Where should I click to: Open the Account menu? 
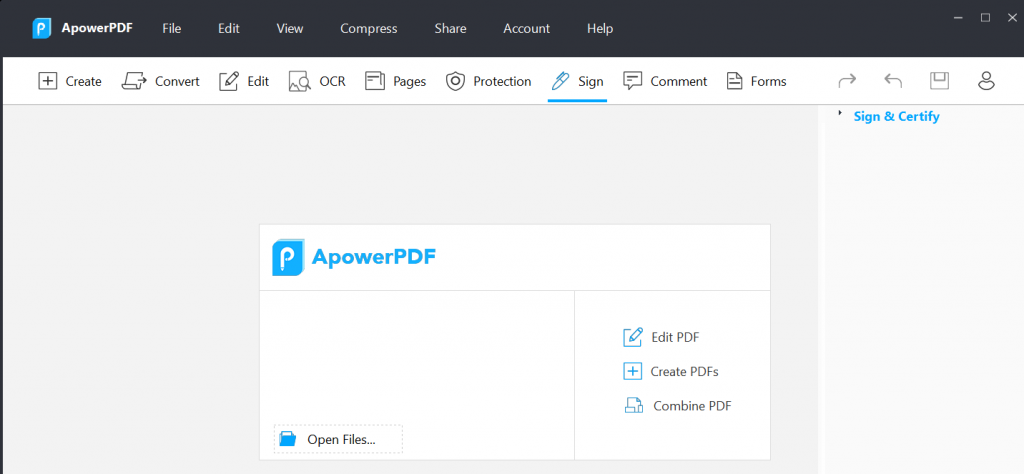pos(526,29)
